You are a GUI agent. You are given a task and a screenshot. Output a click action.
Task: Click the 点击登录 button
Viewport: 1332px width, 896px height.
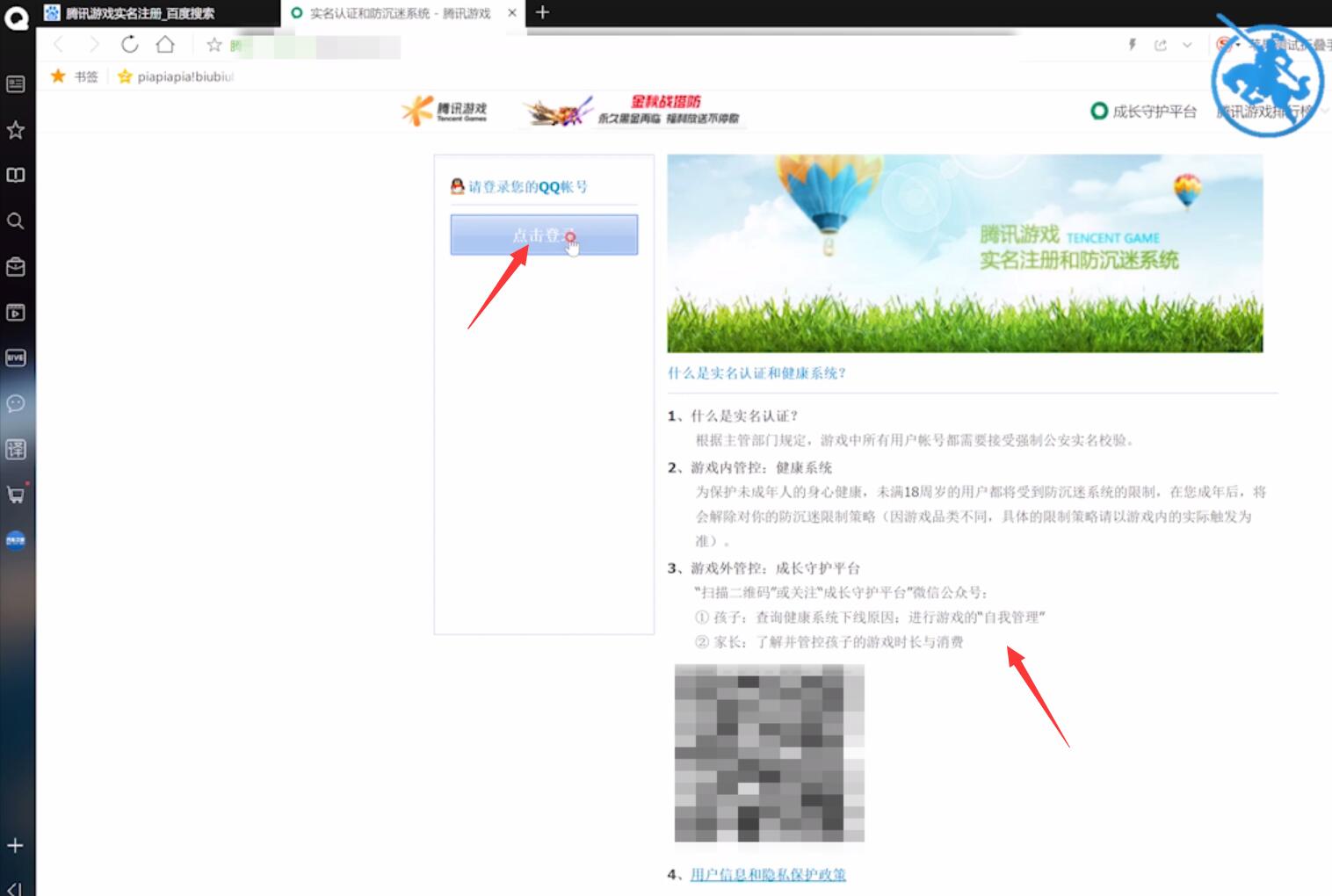click(544, 235)
